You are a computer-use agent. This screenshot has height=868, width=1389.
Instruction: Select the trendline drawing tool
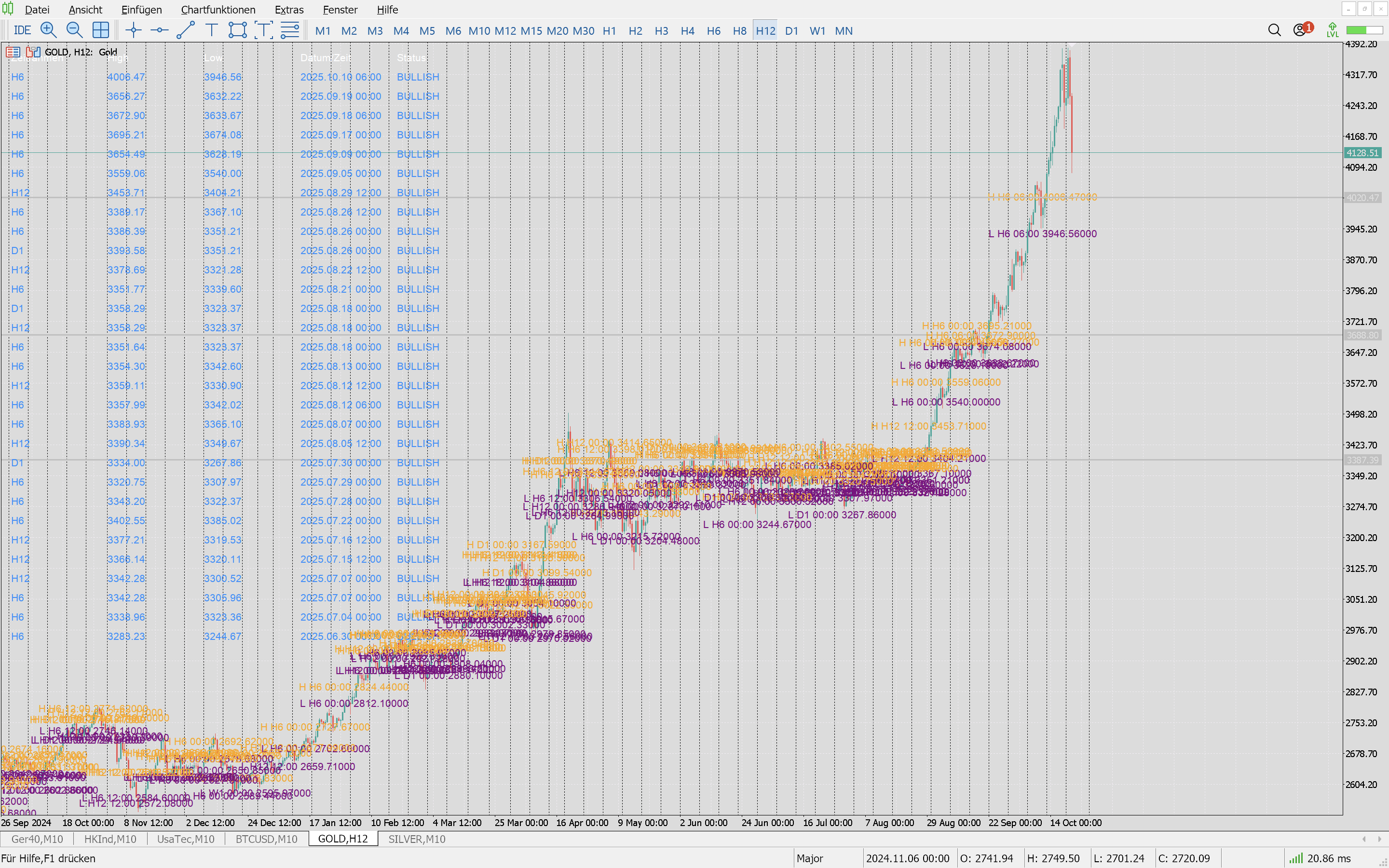[x=185, y=30]
